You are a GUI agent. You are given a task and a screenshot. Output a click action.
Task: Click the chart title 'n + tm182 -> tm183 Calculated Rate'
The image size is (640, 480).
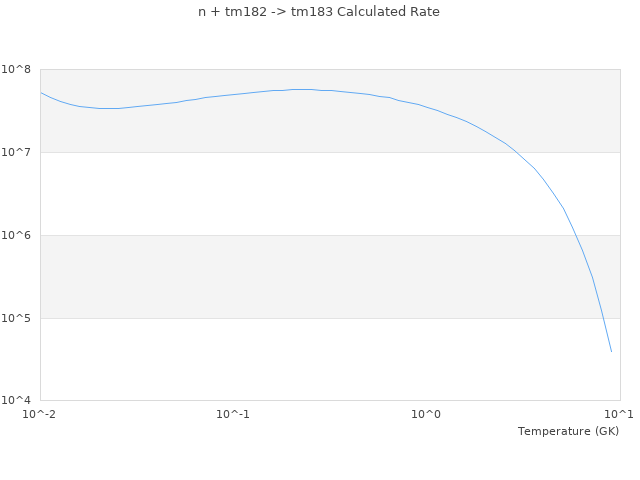point(319,12)
